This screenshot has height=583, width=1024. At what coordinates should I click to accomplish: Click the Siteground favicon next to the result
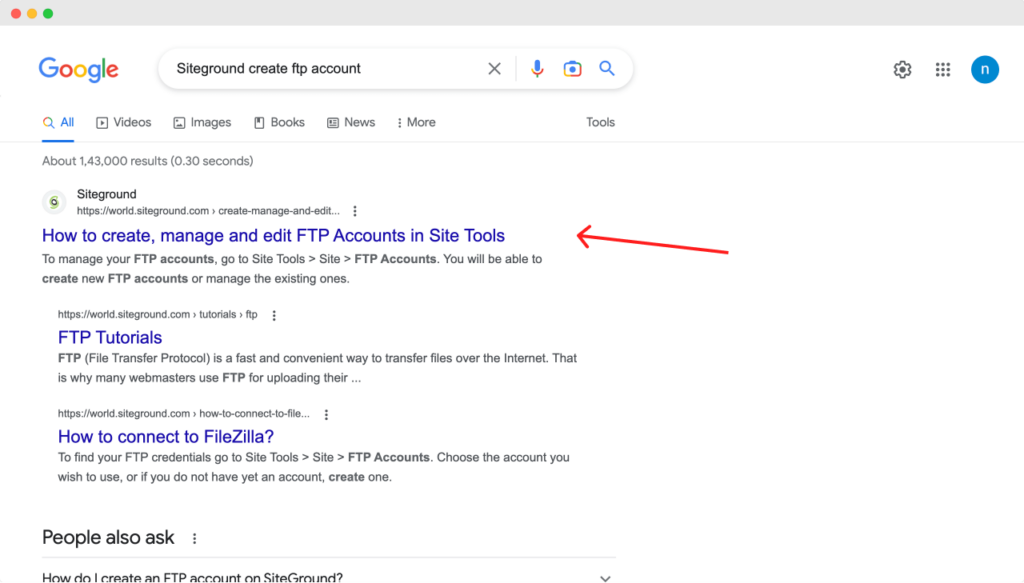(54, 201)
